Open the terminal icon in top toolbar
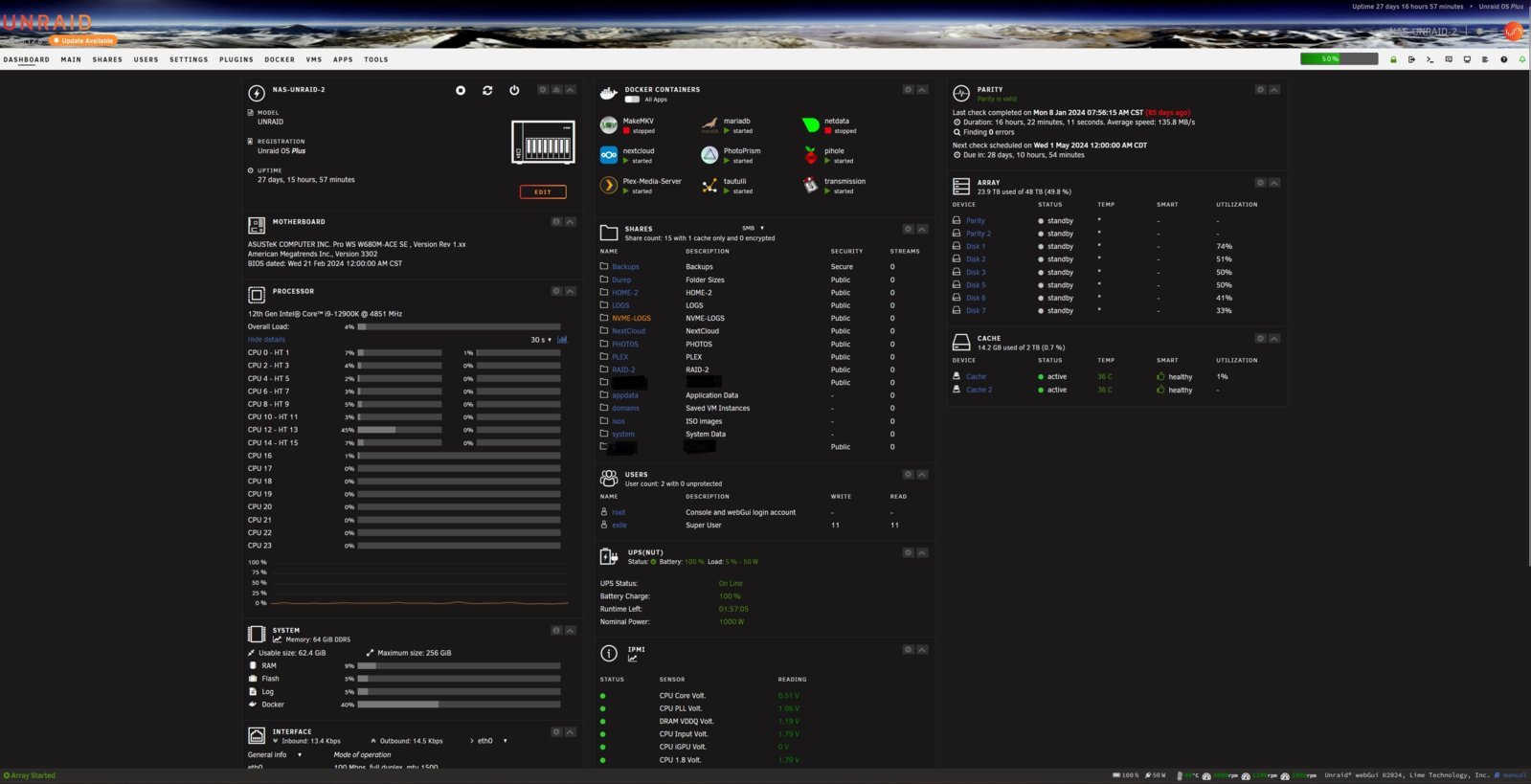 click(1430, 59)
